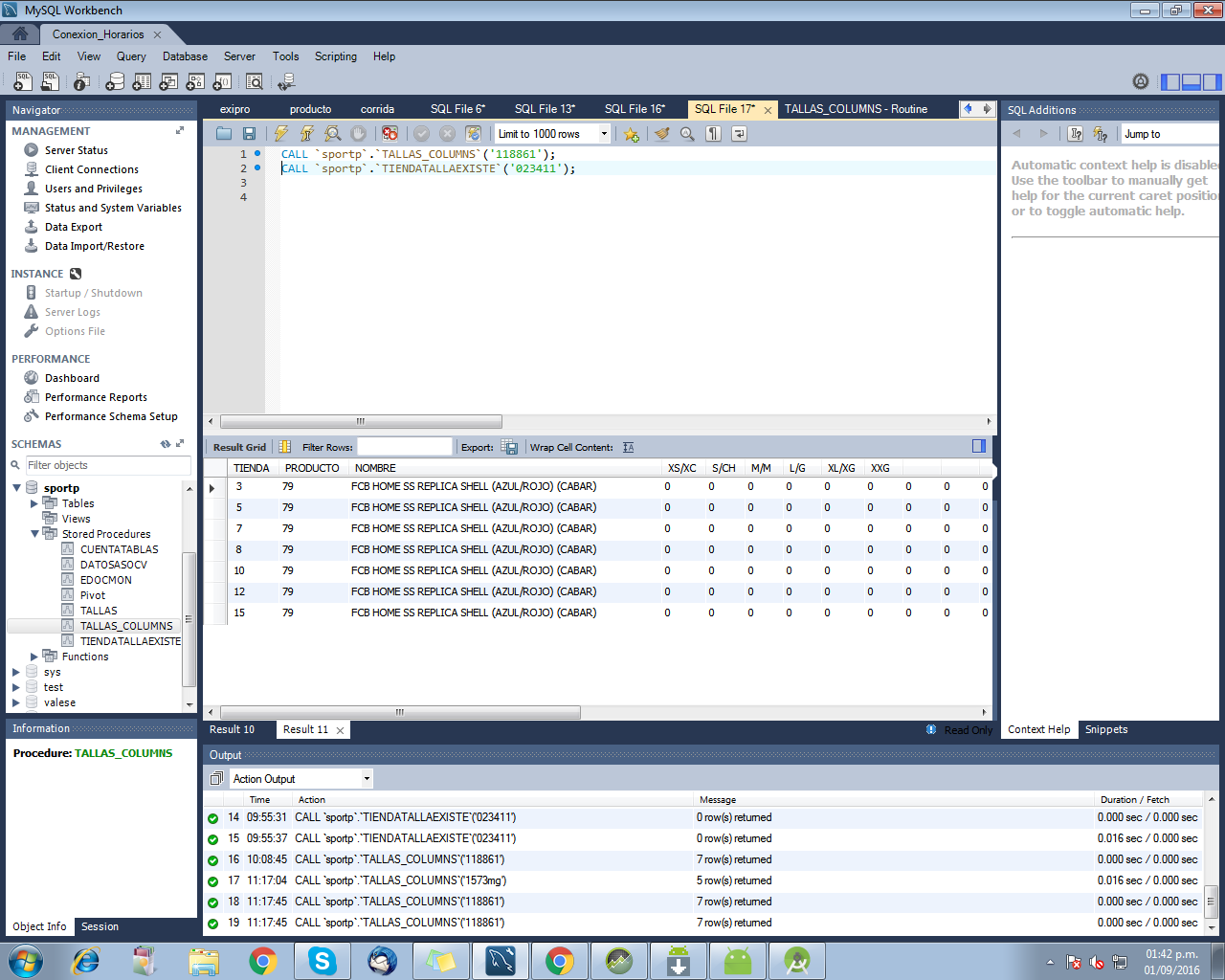Expand the valese schema
1225x980 pixels.
point(16,702)
